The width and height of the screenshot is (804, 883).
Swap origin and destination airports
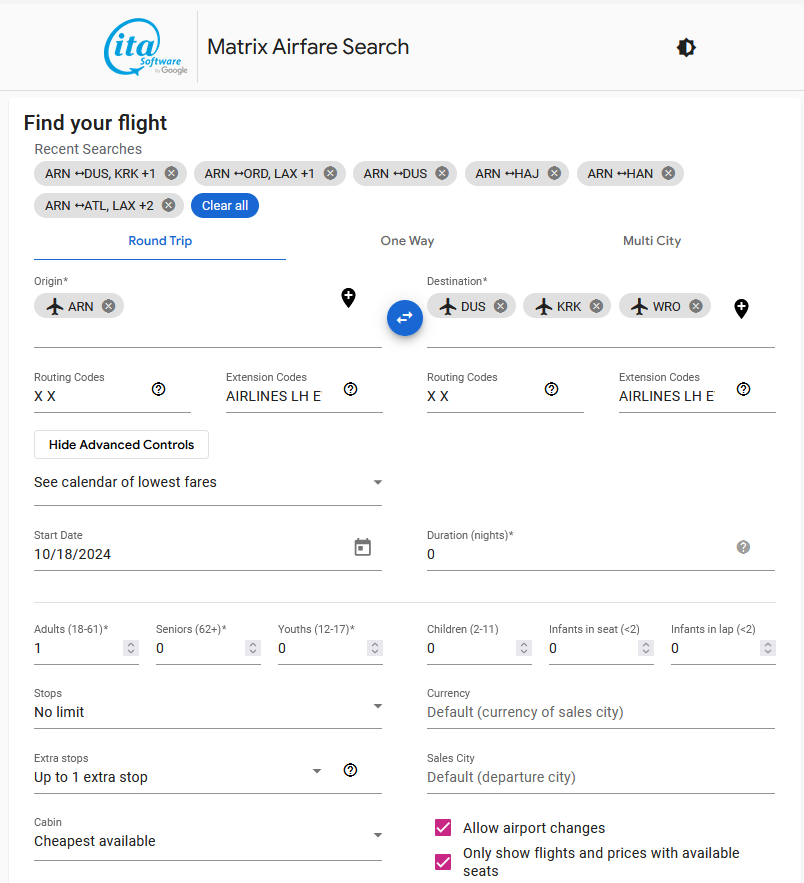point(405,317)
